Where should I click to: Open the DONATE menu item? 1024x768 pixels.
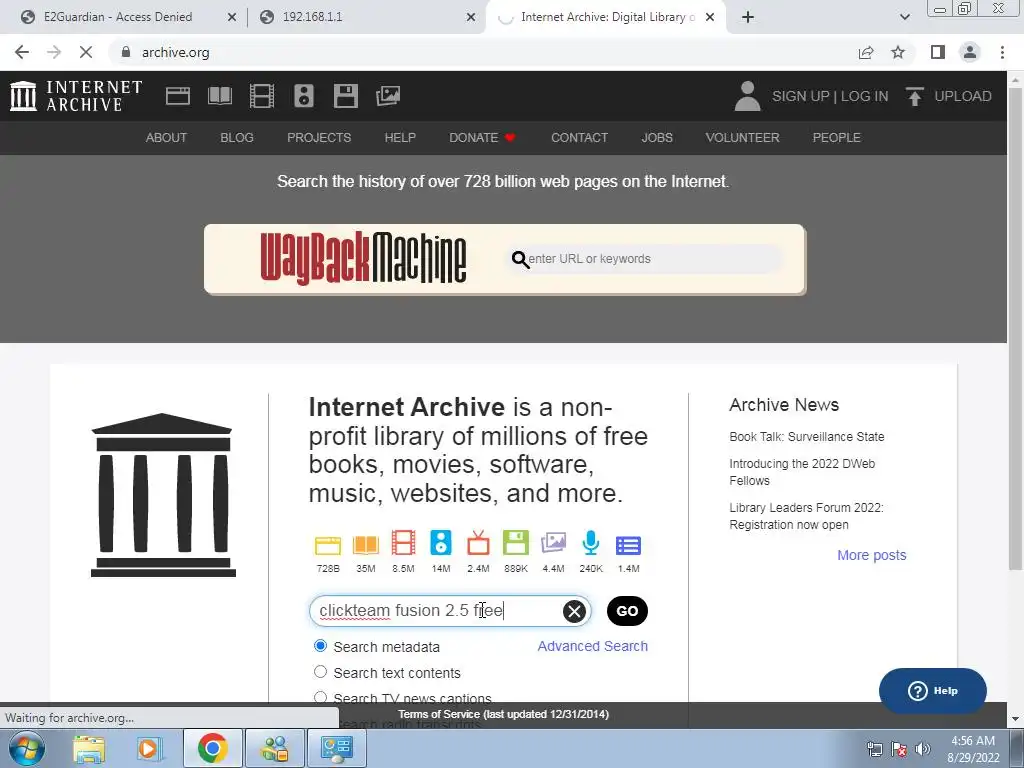coord(482,138)
